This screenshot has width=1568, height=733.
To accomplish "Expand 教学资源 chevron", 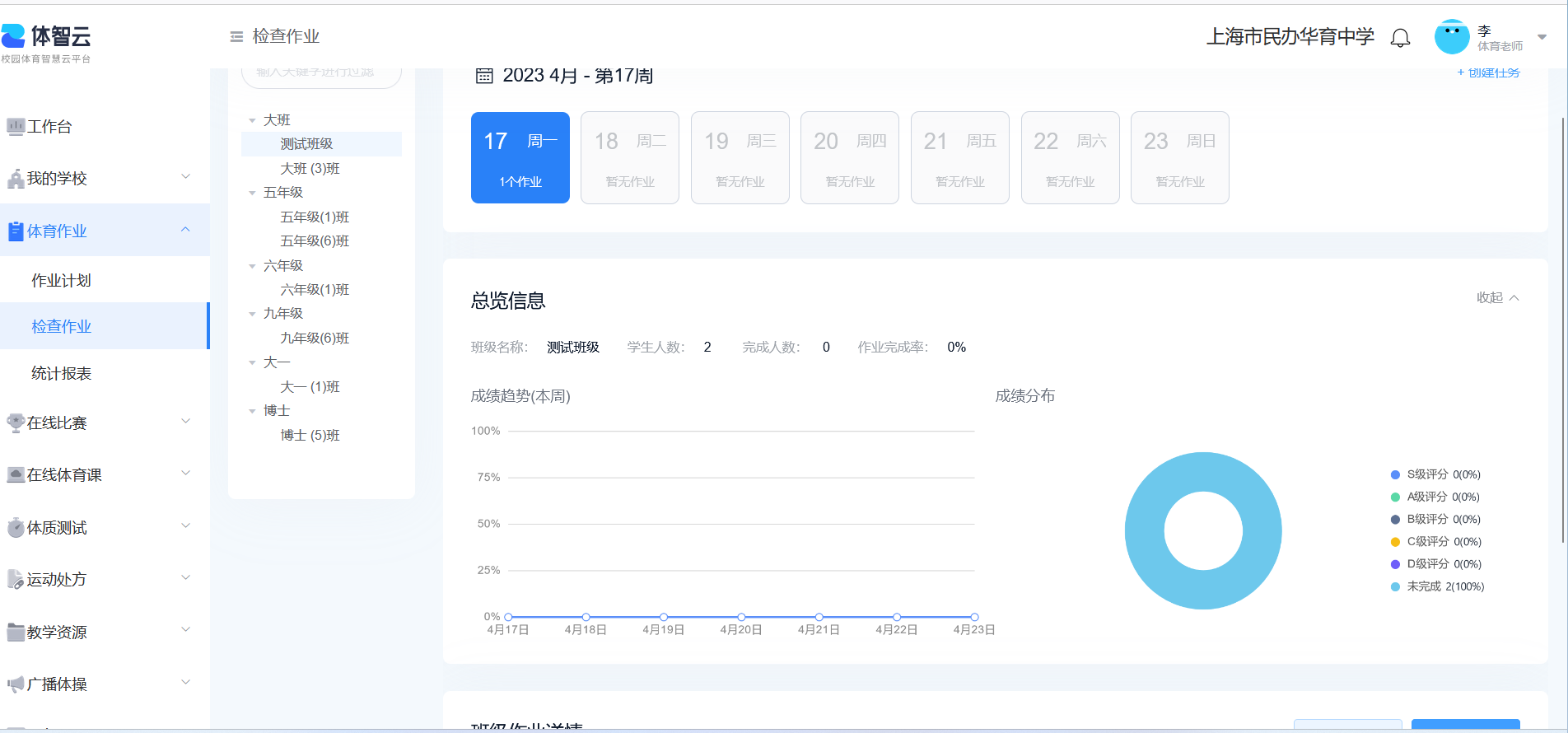I will 186,631.
